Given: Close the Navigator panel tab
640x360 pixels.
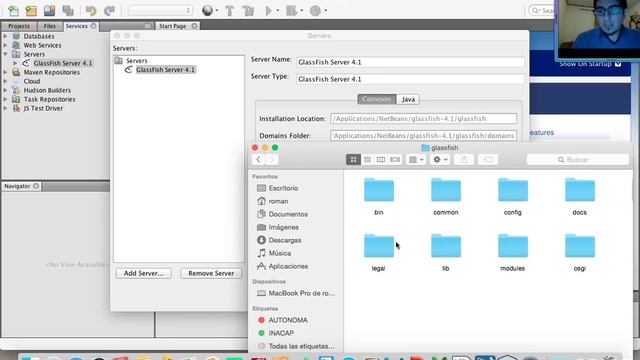Looking at the screenshot, I should pyautogui.click(x=36, y=186).
